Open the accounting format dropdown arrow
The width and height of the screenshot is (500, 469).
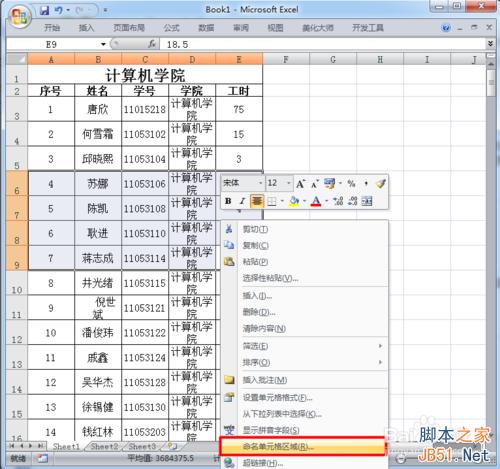340,183
